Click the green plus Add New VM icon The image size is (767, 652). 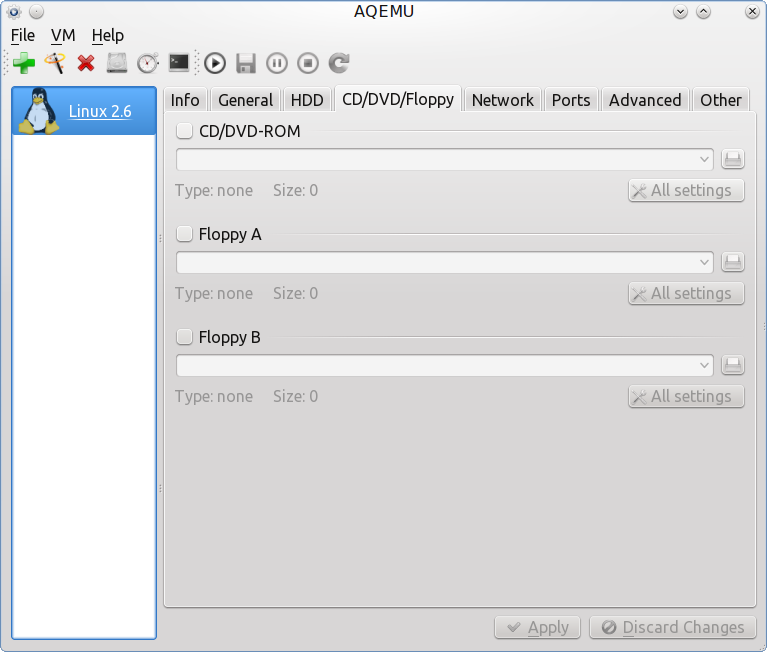[x=24, y=63]
